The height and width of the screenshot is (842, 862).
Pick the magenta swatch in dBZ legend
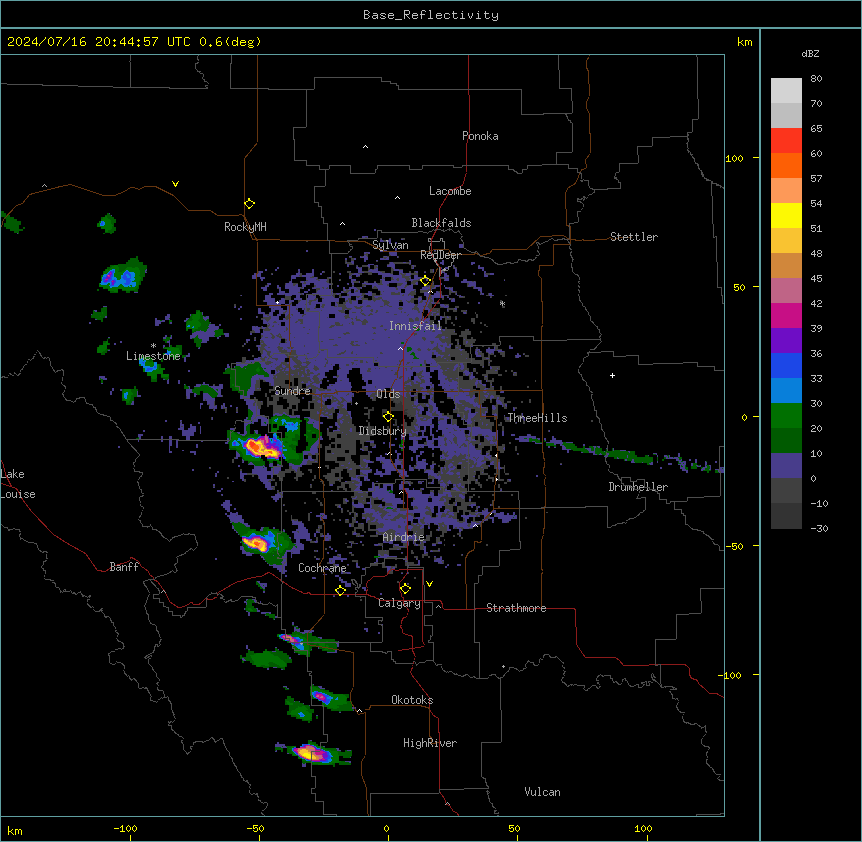(786, 315)
